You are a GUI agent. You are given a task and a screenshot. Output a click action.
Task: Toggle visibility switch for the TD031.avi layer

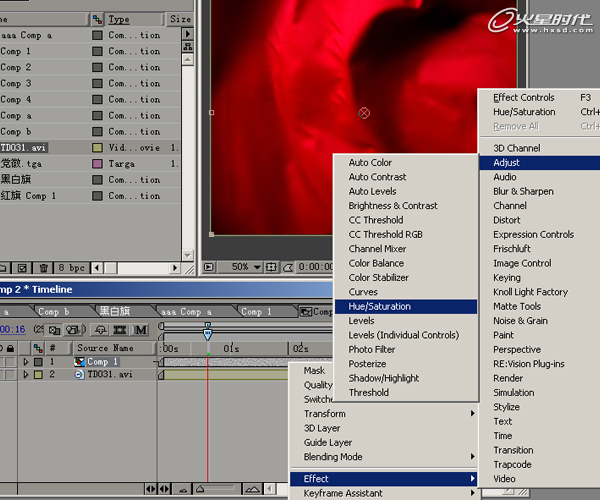[x=3, y=374]
